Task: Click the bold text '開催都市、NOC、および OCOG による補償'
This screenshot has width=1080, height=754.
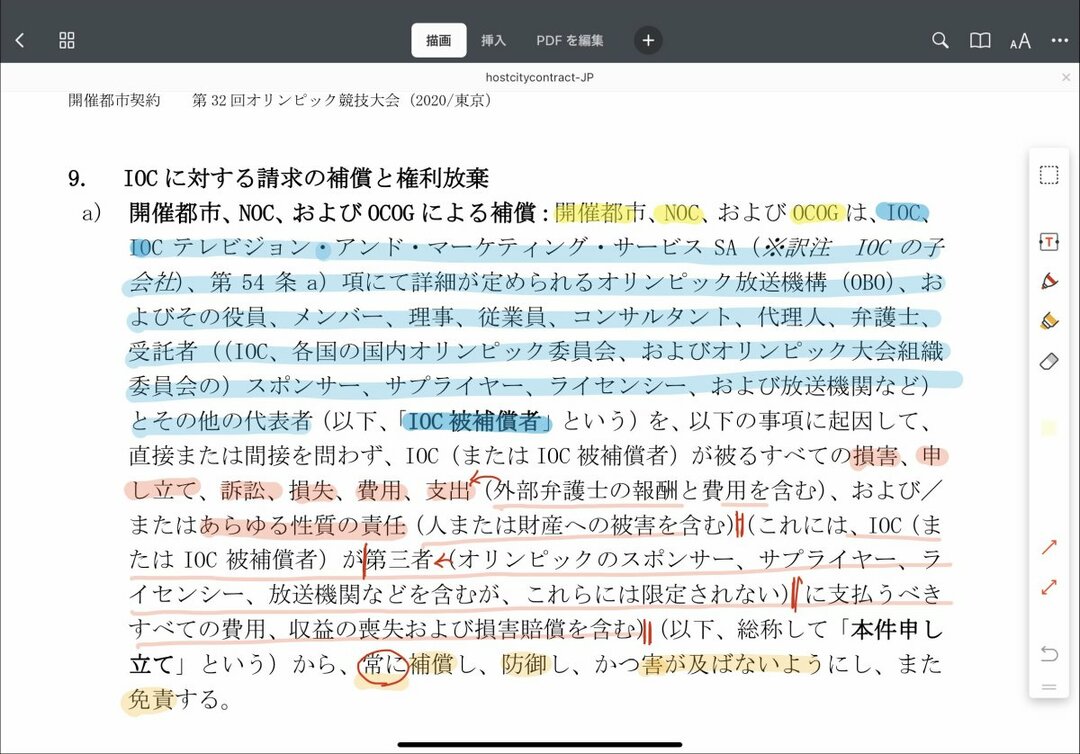Action: (x=333, y=212)
